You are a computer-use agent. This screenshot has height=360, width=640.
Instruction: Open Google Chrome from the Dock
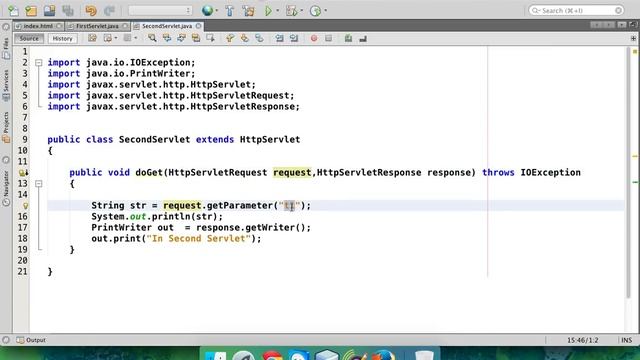tap(273, 356)
